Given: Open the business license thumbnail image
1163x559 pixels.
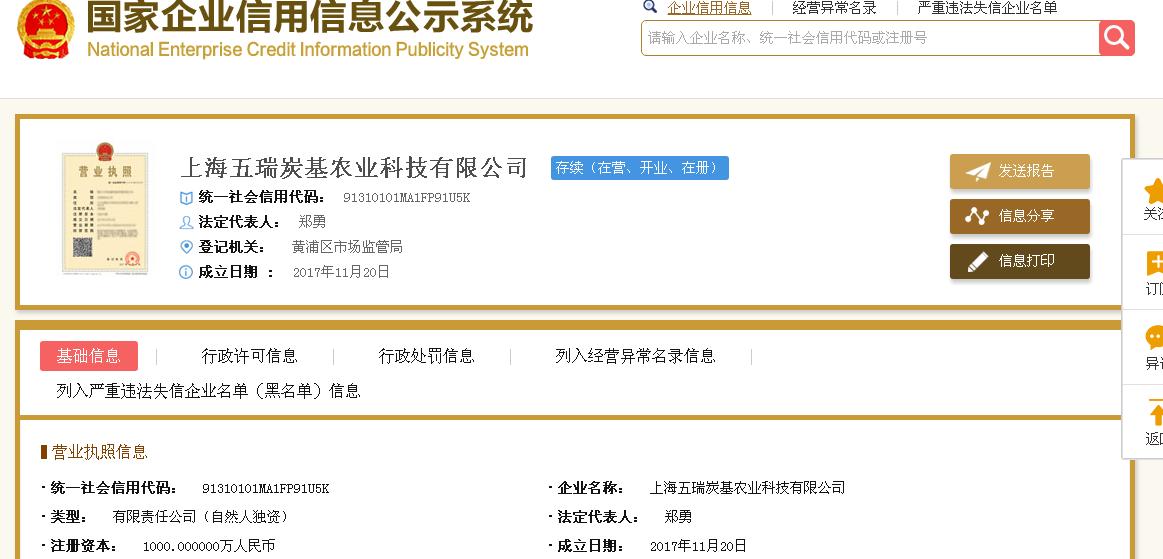Looking at the screenshot, I should pyautogui.click(x=105, y=209).
